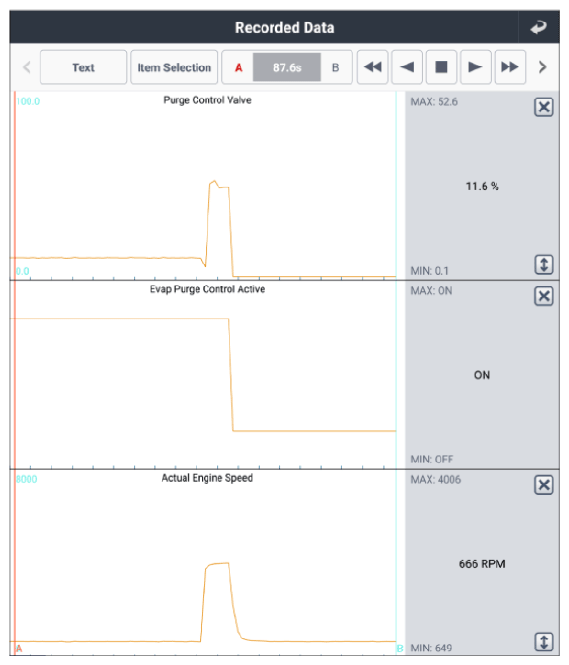
Task: Click the back arrow in Recorded Data header
Action: click(538, 28)
